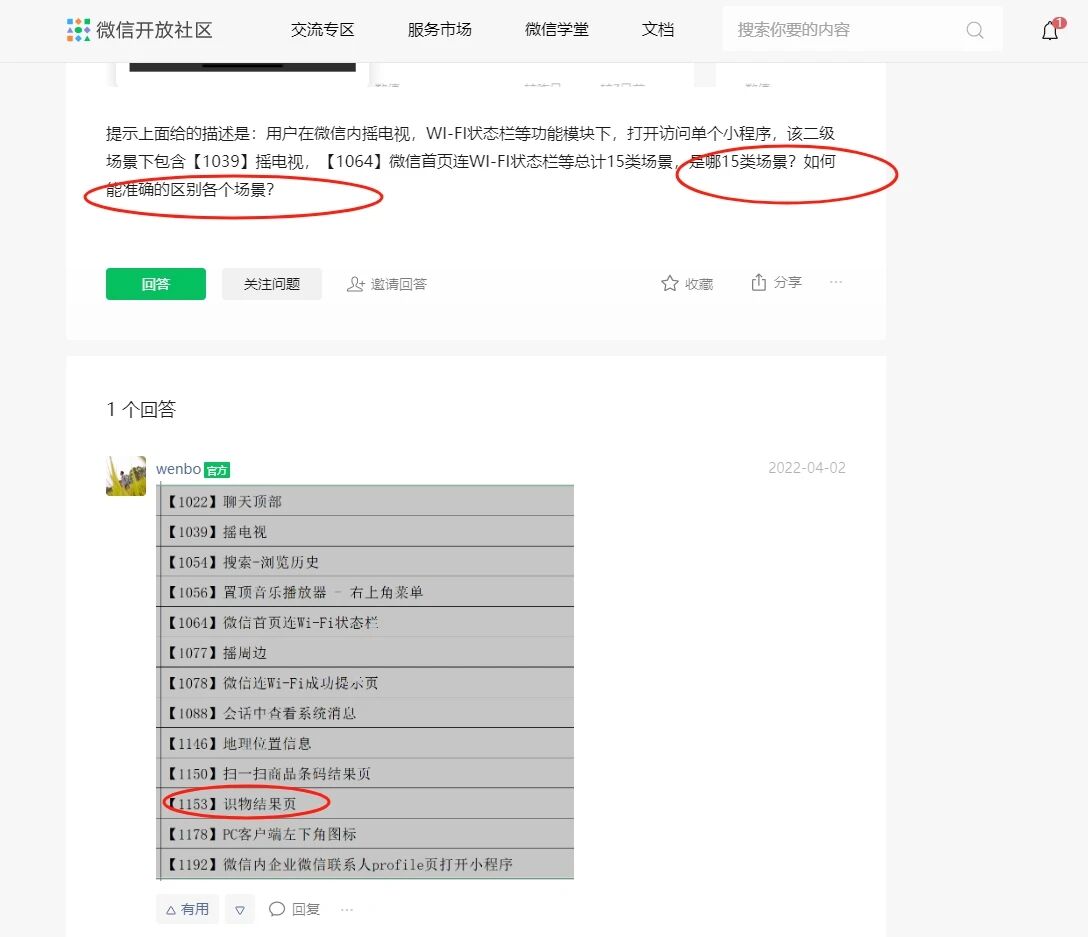Image resolution: width=1088 pixels, height=937 pixels.
Task: Open the scene list image in the answer
Action: [366, 682]
